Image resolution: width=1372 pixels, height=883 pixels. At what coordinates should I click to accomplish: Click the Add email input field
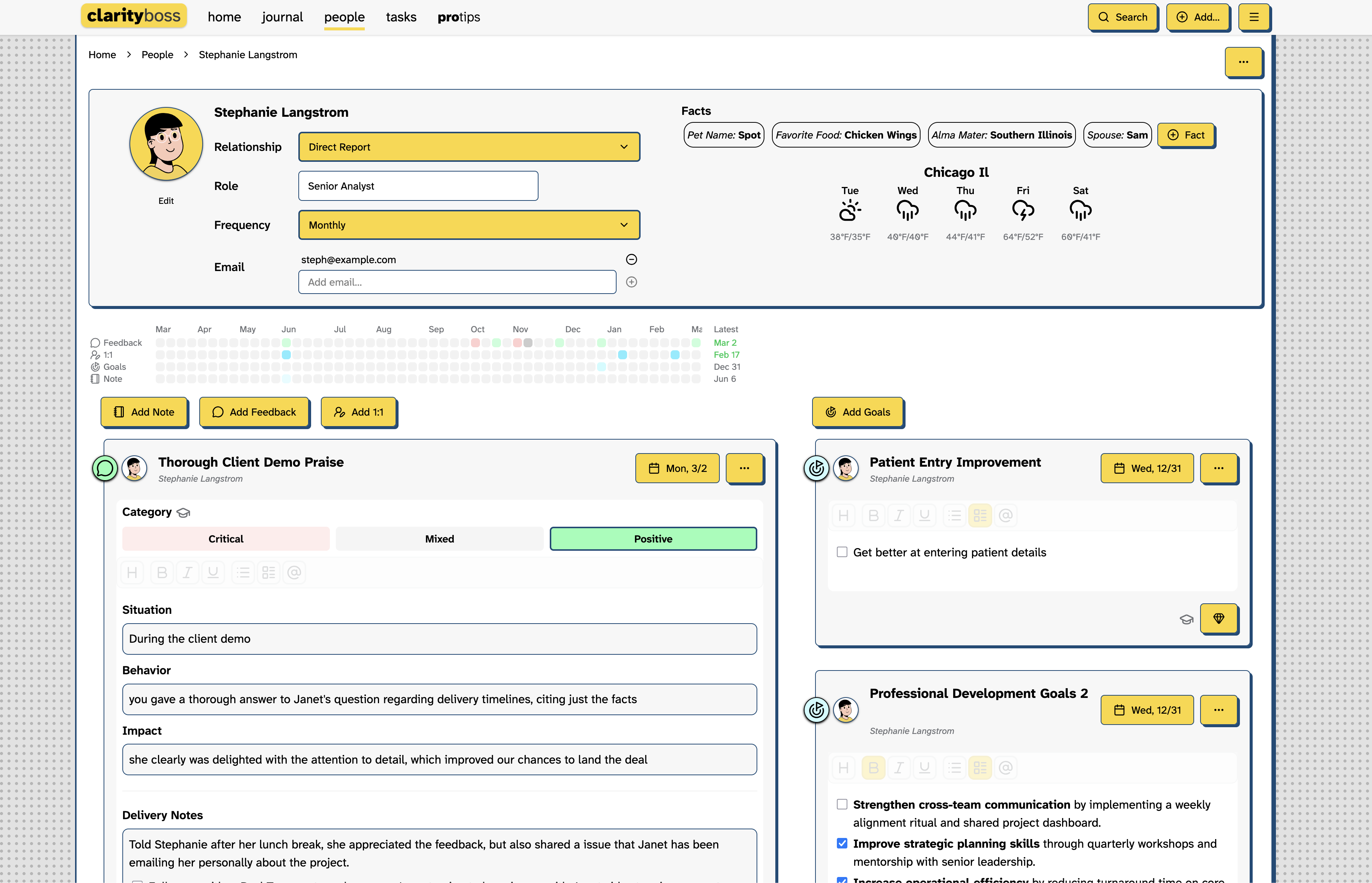pos(457,282)
